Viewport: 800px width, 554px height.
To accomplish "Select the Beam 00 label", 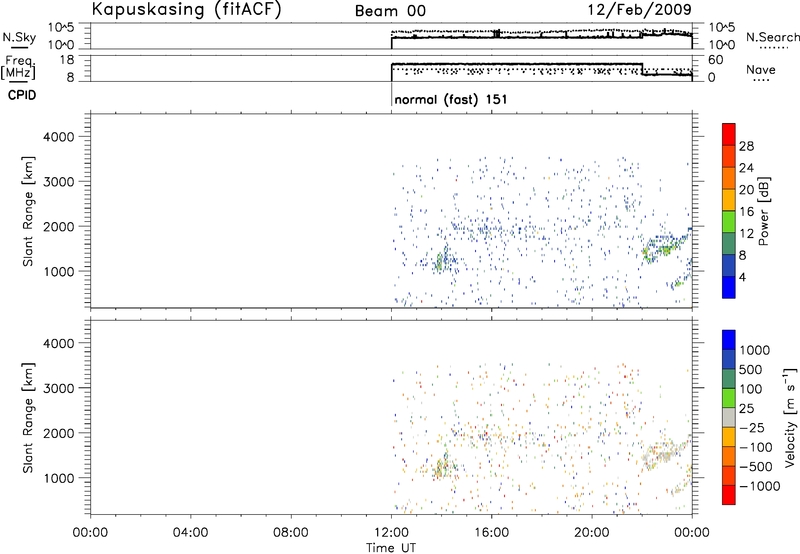I will tap(390, 11).
